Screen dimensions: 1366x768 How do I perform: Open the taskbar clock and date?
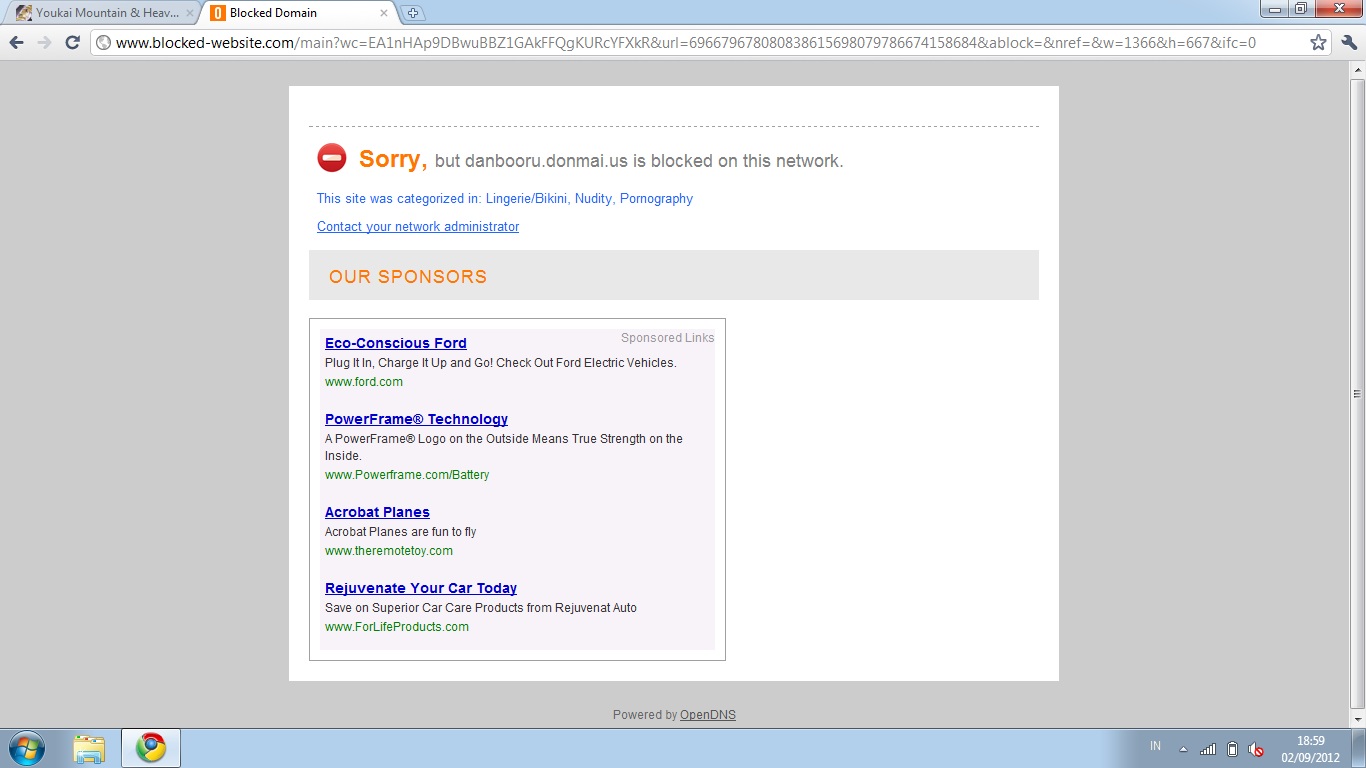1310,749
